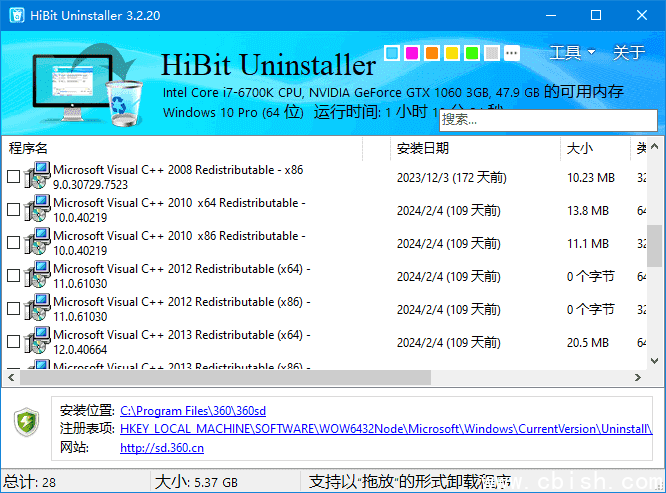The image size is (666, 493).
Task: Open the C:\Program Files\360\360sd install path link
Action: pyautogui.click(x=192, y=410)
